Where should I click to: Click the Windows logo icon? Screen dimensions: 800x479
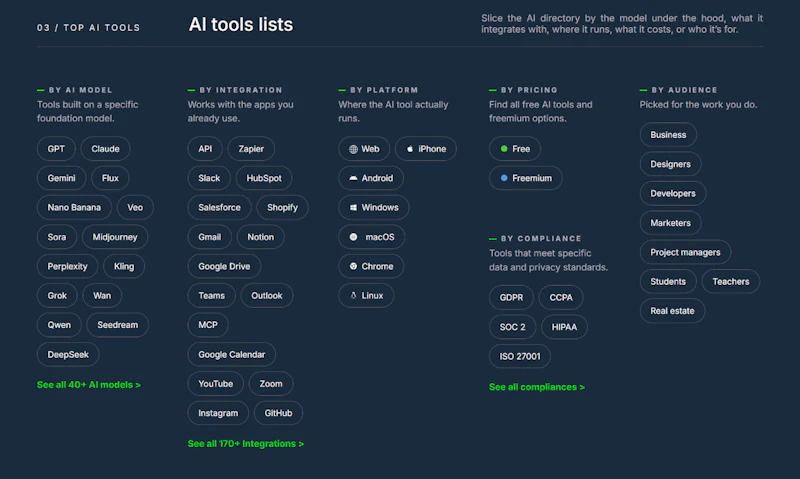[353, 208]
